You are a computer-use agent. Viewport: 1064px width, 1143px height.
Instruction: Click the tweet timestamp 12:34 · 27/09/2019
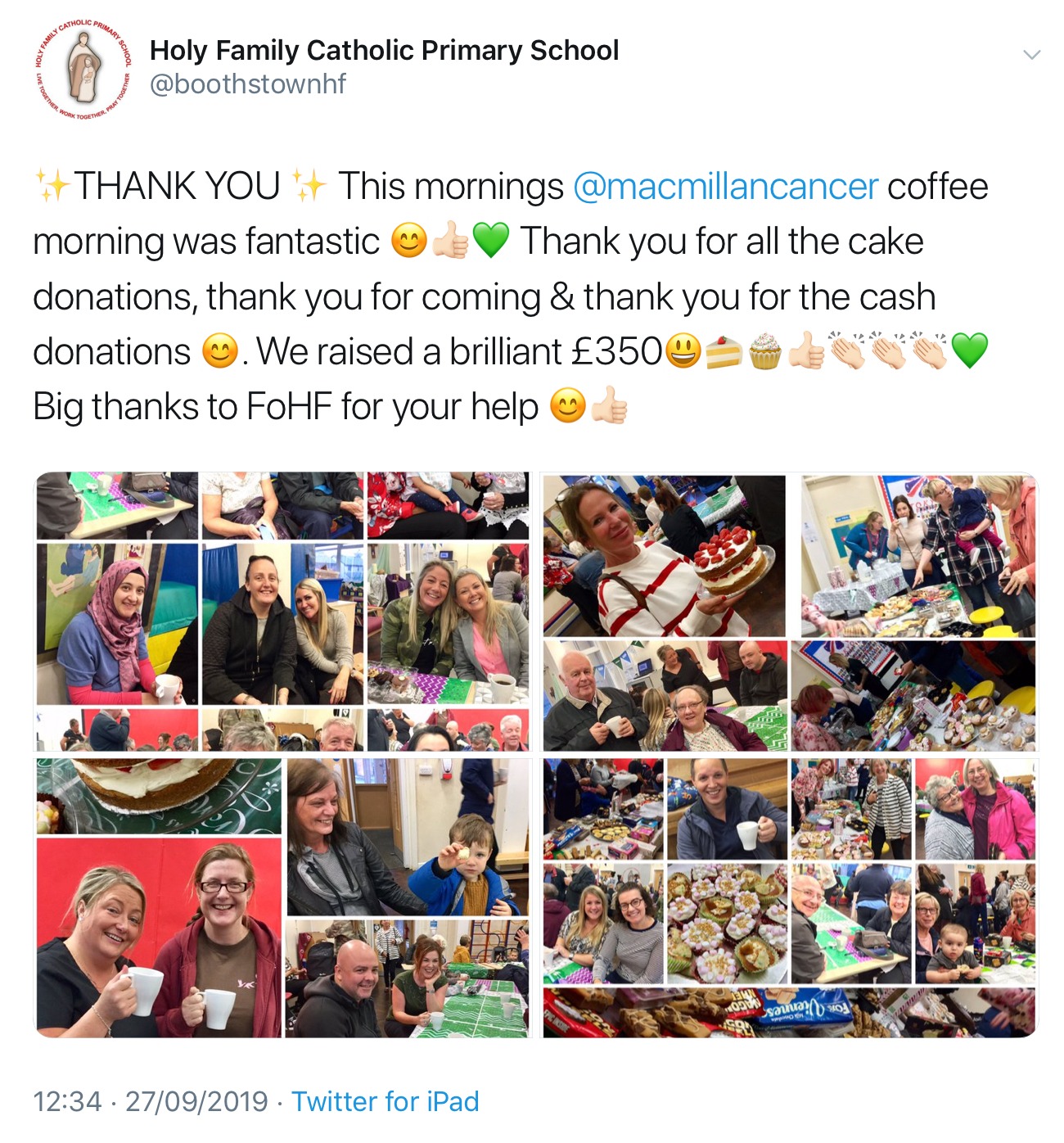point(151,1101)
